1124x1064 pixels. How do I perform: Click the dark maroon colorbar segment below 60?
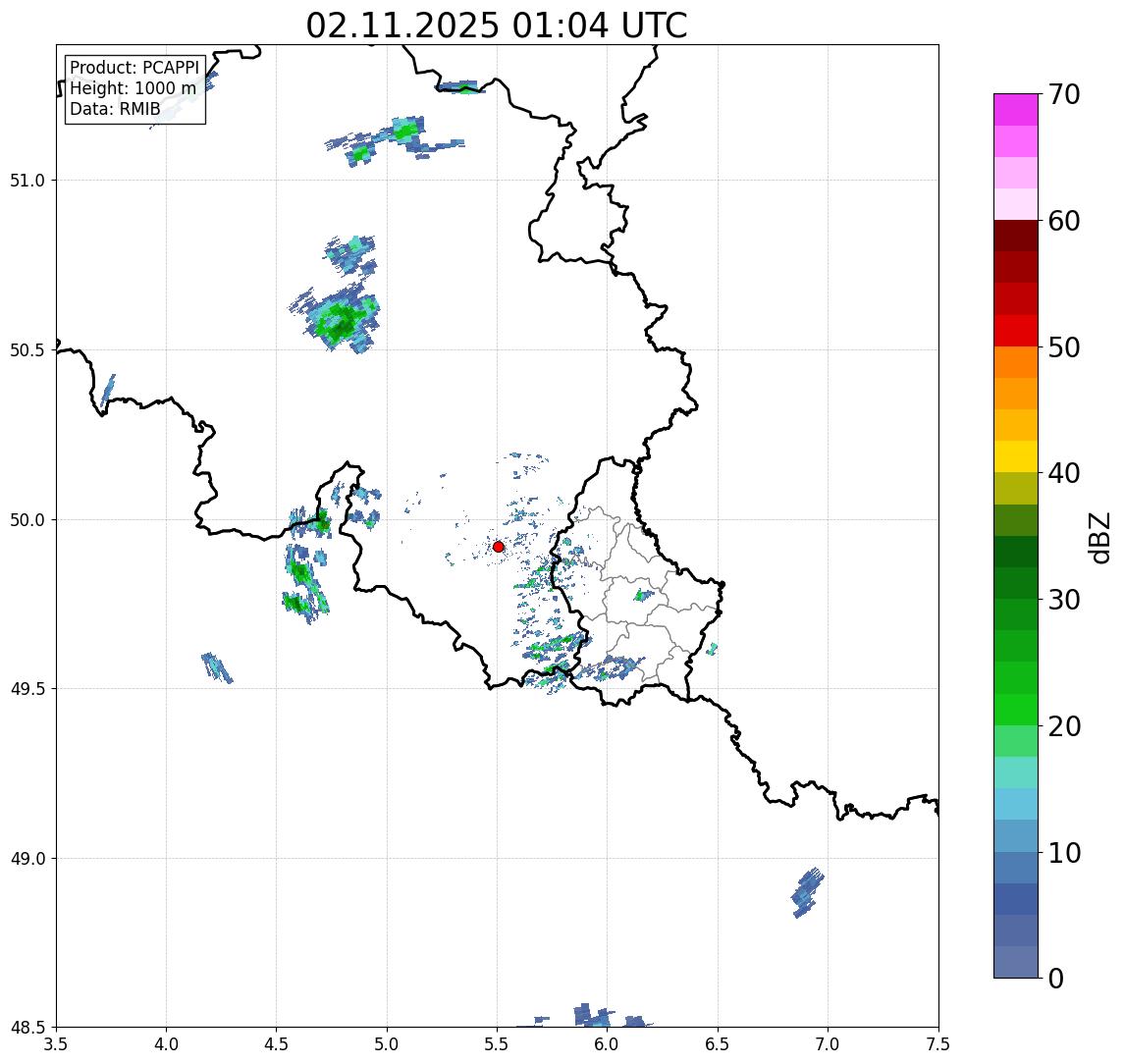click(1016, 236)
